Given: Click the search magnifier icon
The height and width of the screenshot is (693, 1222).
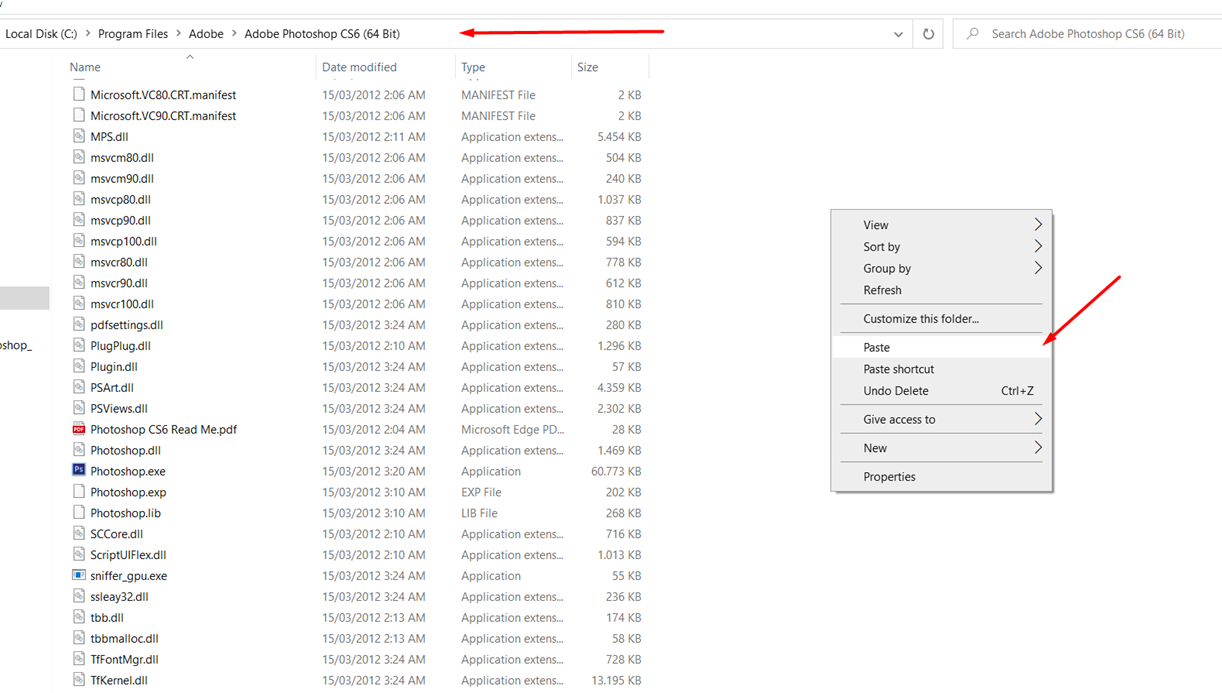Looking at the screenshot, I should [x=972, y=34].
